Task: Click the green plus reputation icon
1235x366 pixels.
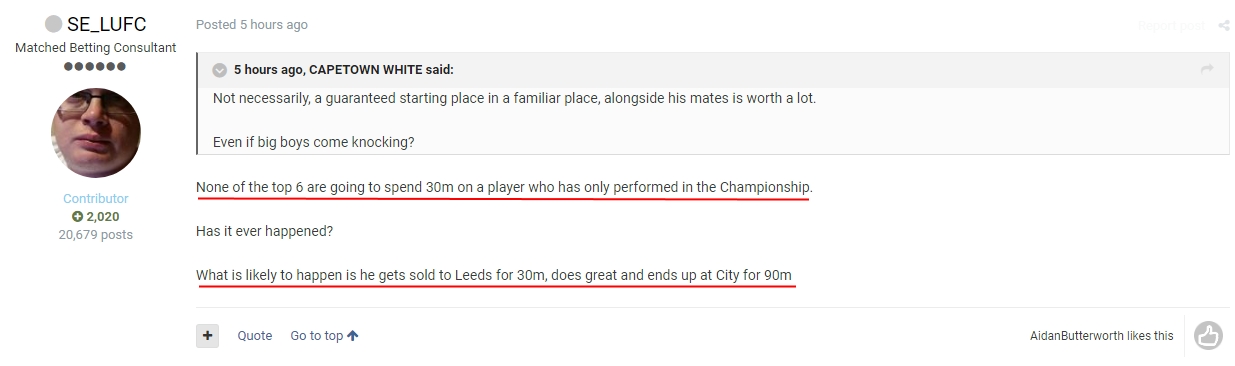Action: pyautogui.click(x=77, y=217)
